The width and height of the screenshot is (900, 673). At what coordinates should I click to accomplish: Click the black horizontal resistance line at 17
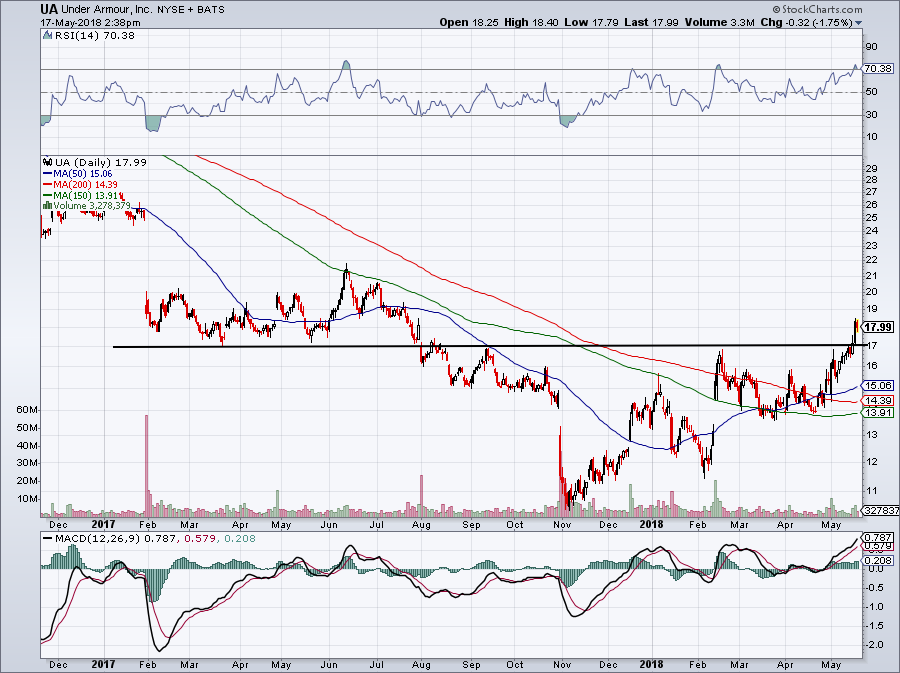click(488, 346)
